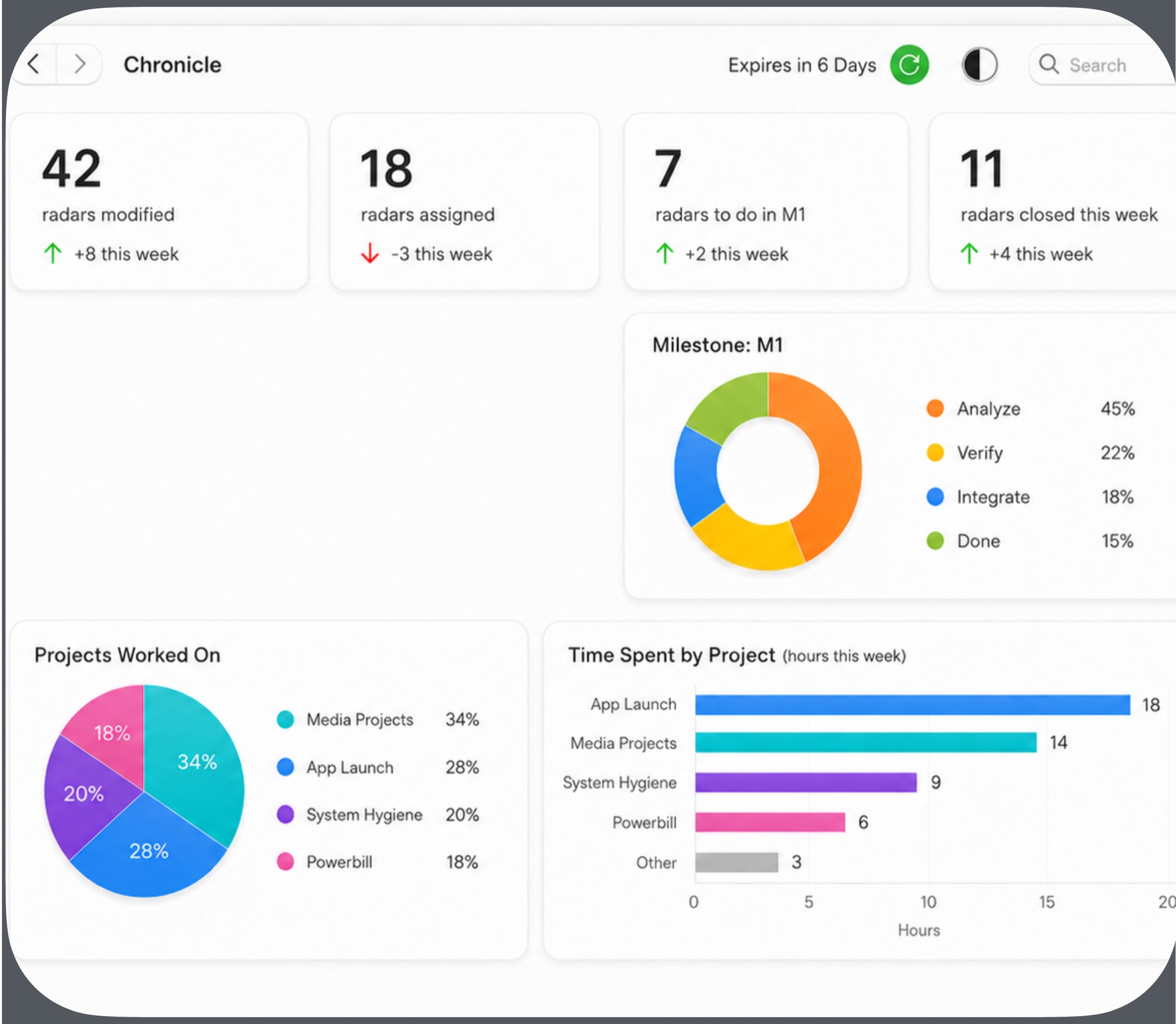Click green up arrow beside '+8 this week'

tap(52, 253)
